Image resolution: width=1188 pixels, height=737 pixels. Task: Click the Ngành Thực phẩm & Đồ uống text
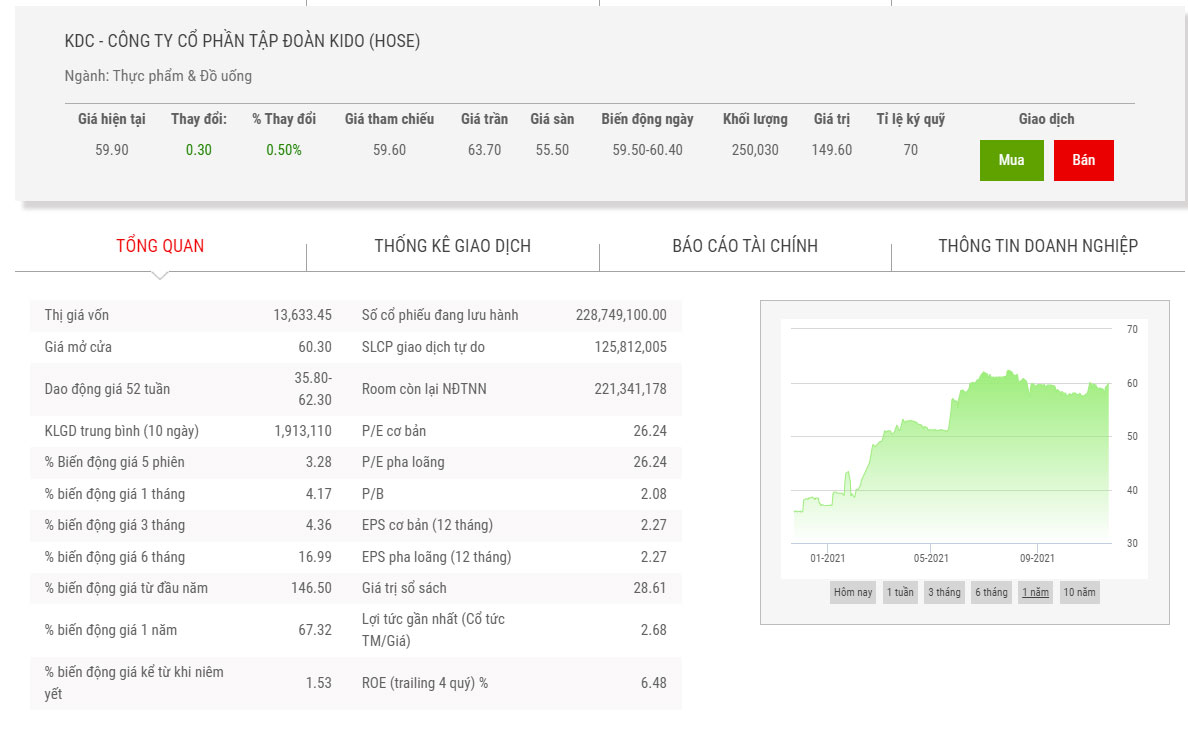[x=158, y=76]
